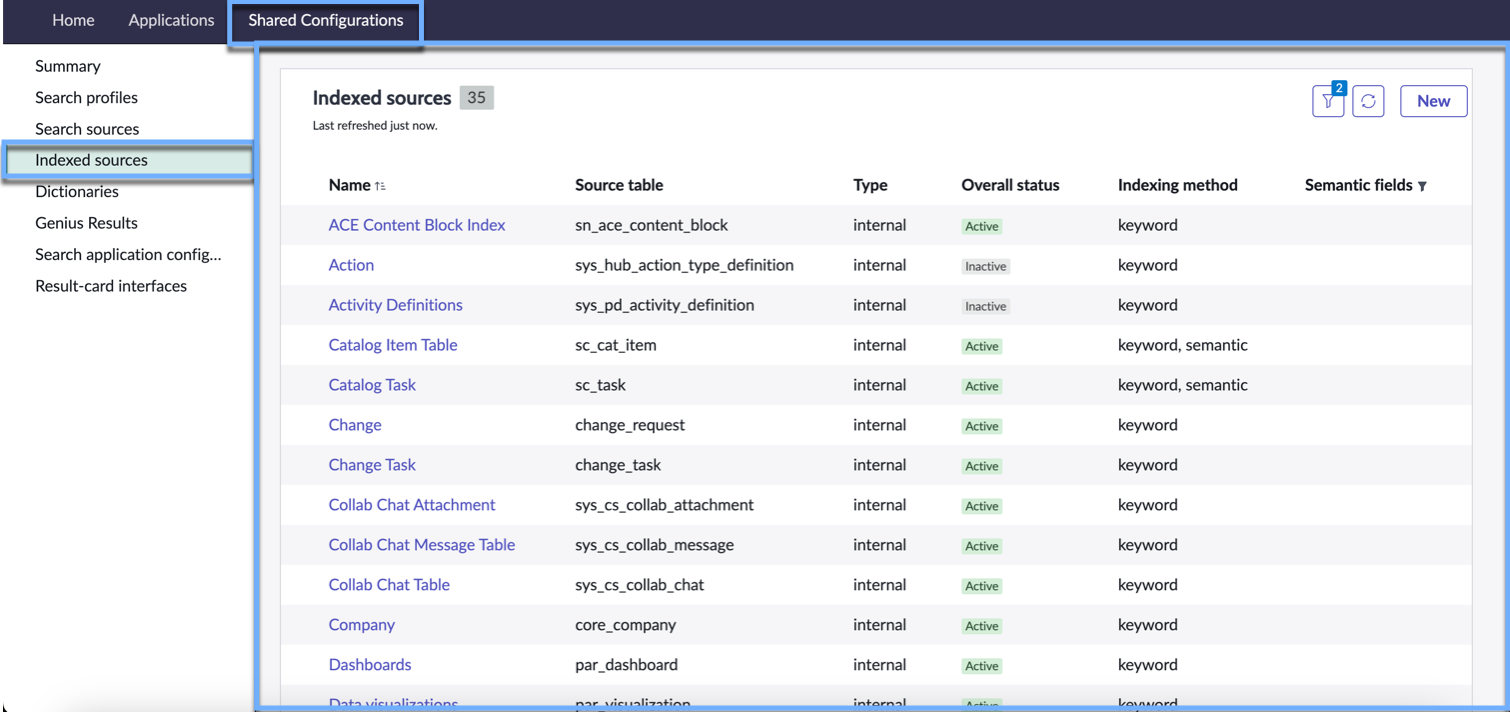Click the sort icon beside Name header
Viewport: 1510px width, 712px height.
pyautogui.click(x=380, y=186)
